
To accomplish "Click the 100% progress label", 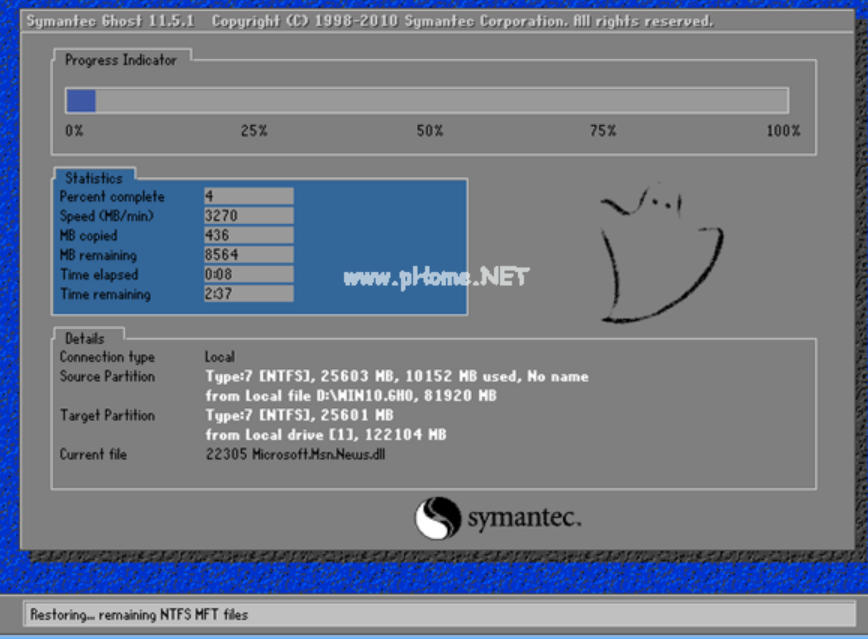I will click(x=783, y=131).
